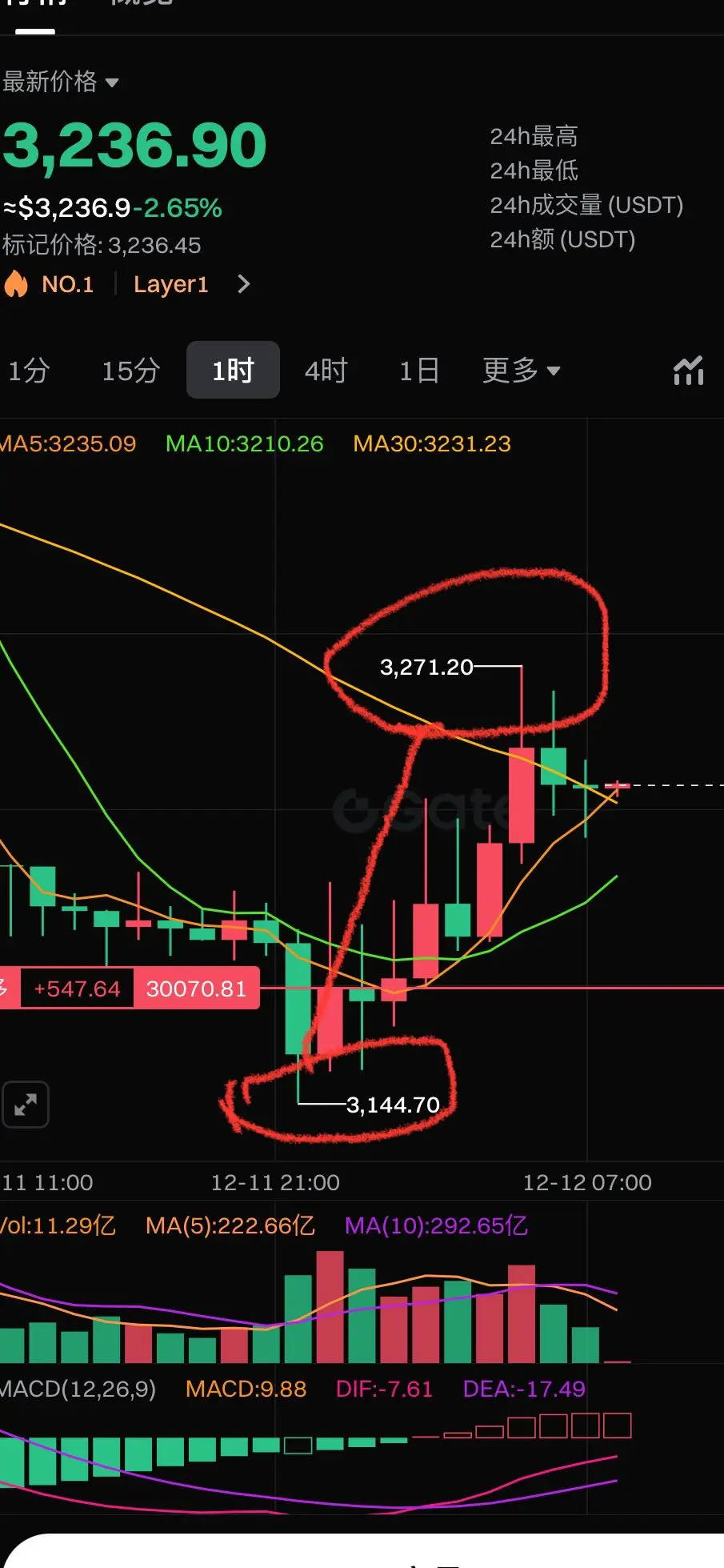Open the chart indicator settings icon

tap(689, 371)
